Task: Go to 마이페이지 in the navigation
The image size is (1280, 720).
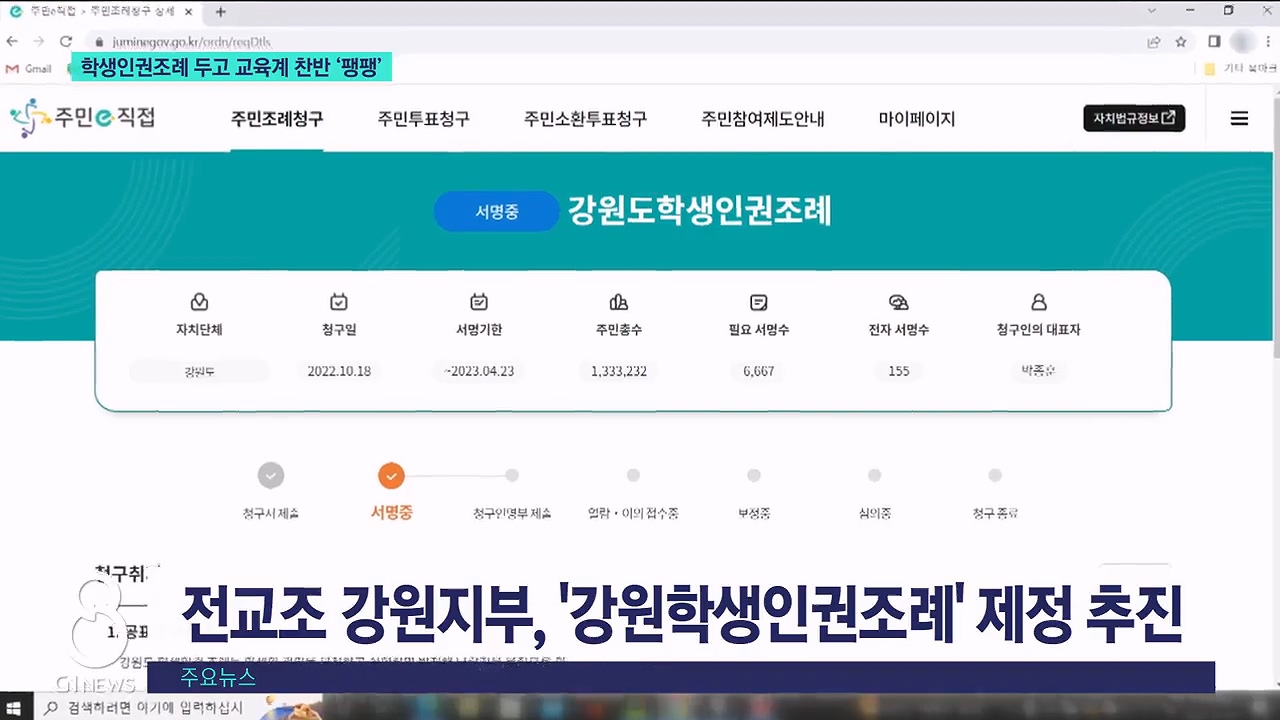Action: (916, 119)
